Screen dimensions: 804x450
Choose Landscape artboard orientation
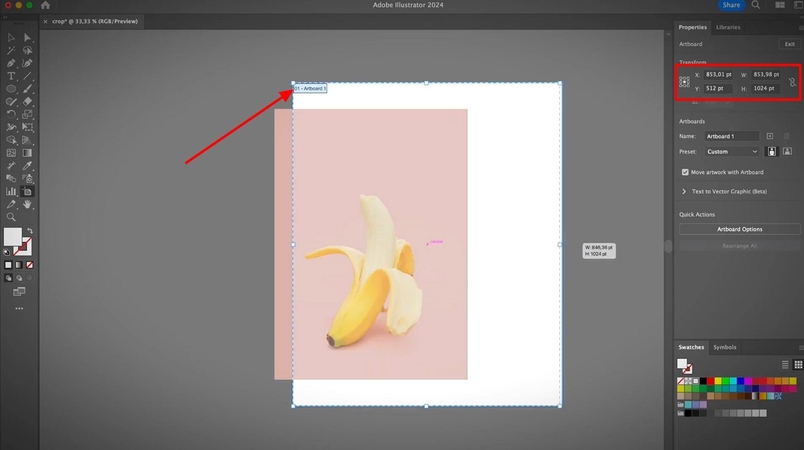[787, 152]
